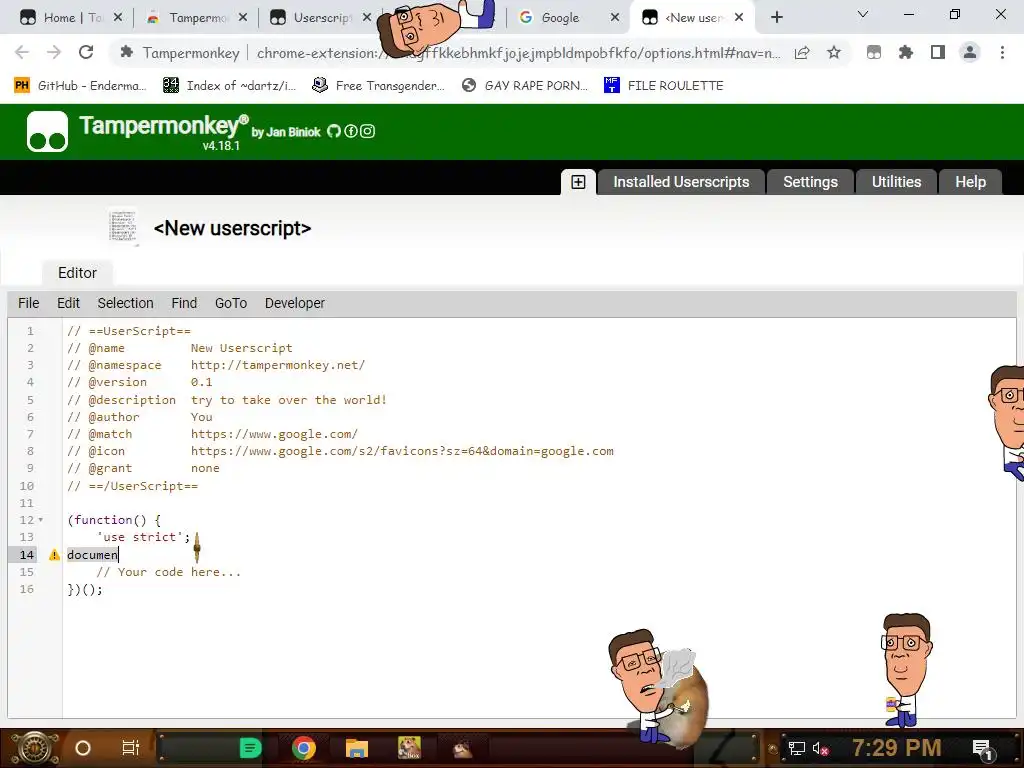Viewport: 1024px width, 768px height.
Task: Open the Tampermonkey extension toolbar icon
Action: coord(874,53)
